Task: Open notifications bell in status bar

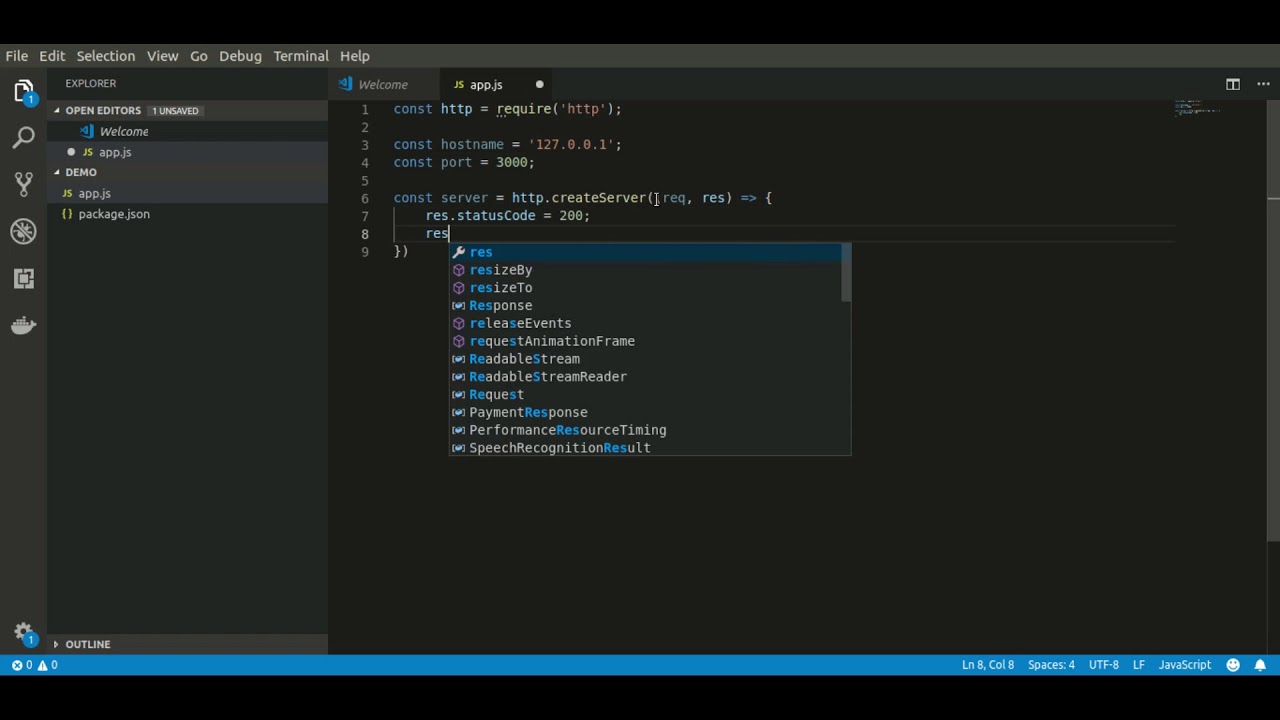Action: [x=1260, y=665]
